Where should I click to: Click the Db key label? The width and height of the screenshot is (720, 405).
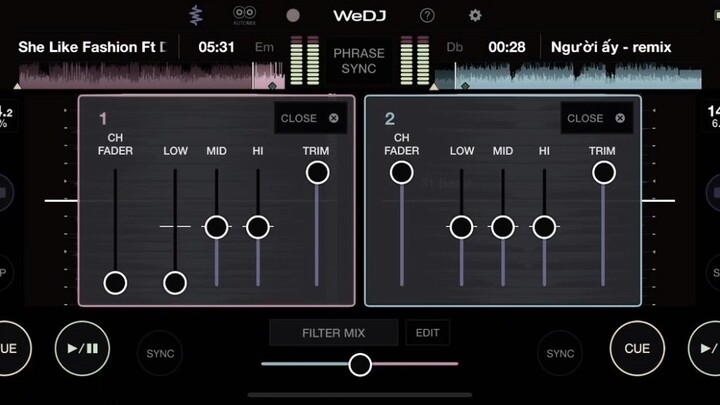click(455, 47)
